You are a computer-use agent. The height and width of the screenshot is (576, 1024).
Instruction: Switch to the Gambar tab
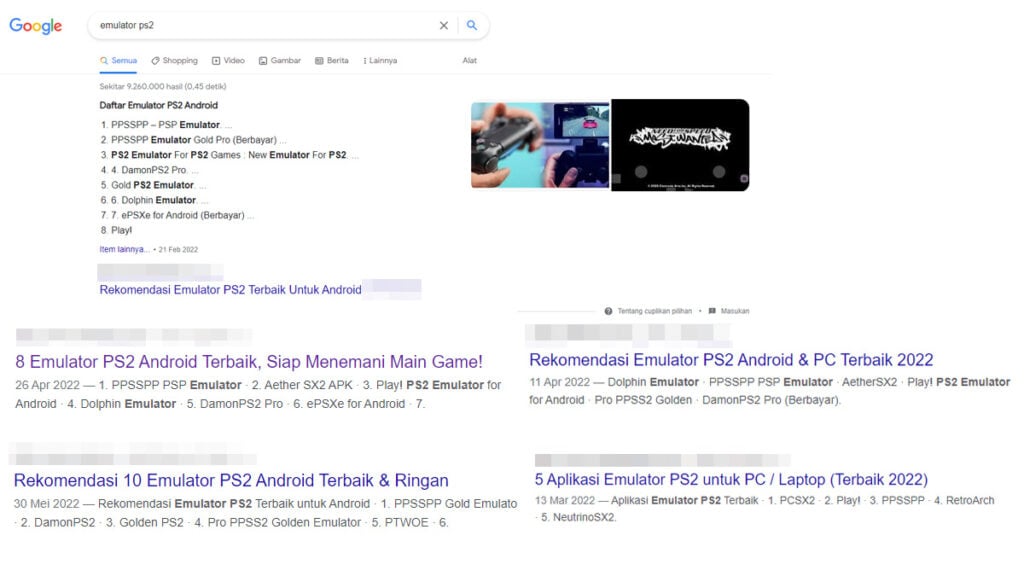click(280, 60)
